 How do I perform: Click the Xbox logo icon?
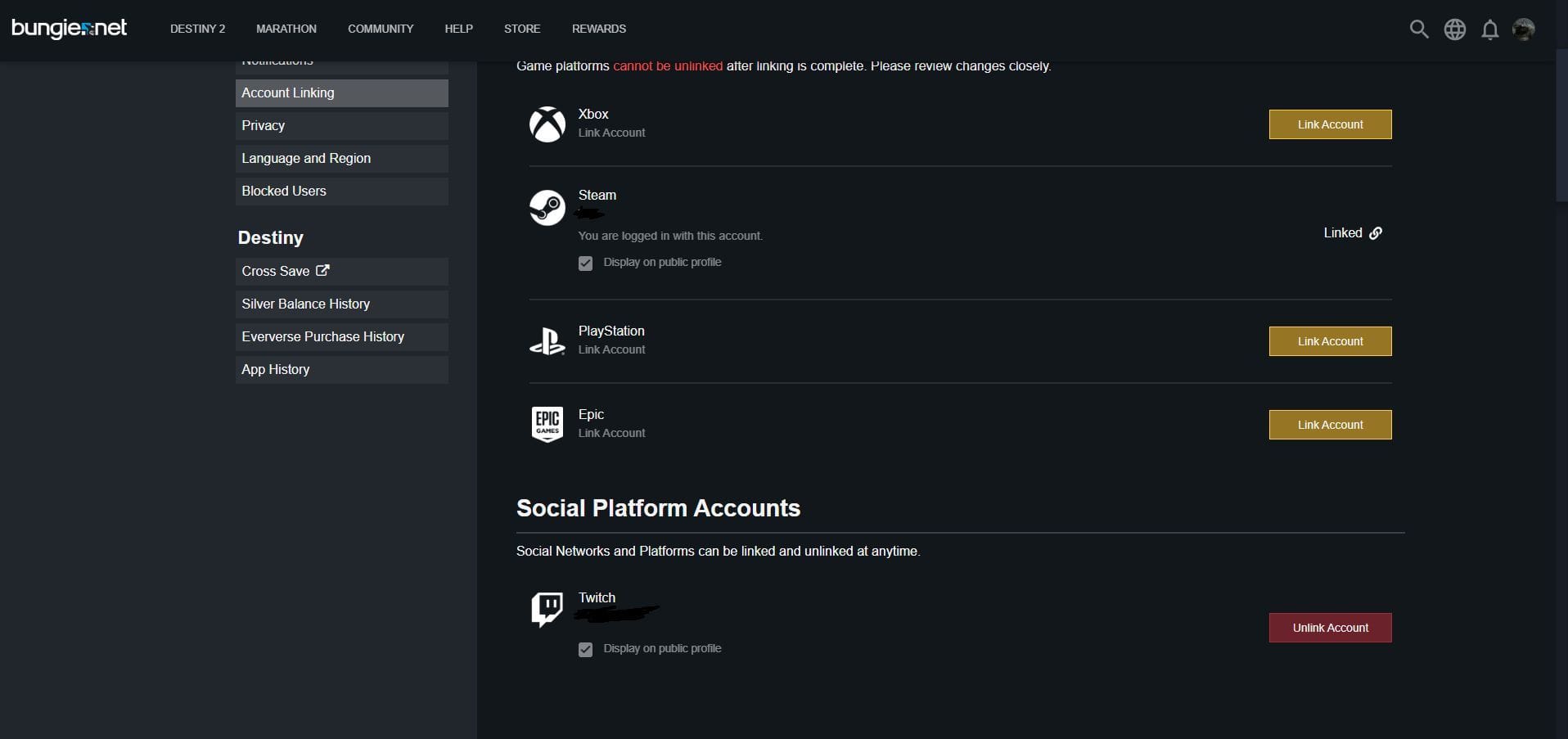click(x=547, y=124)
